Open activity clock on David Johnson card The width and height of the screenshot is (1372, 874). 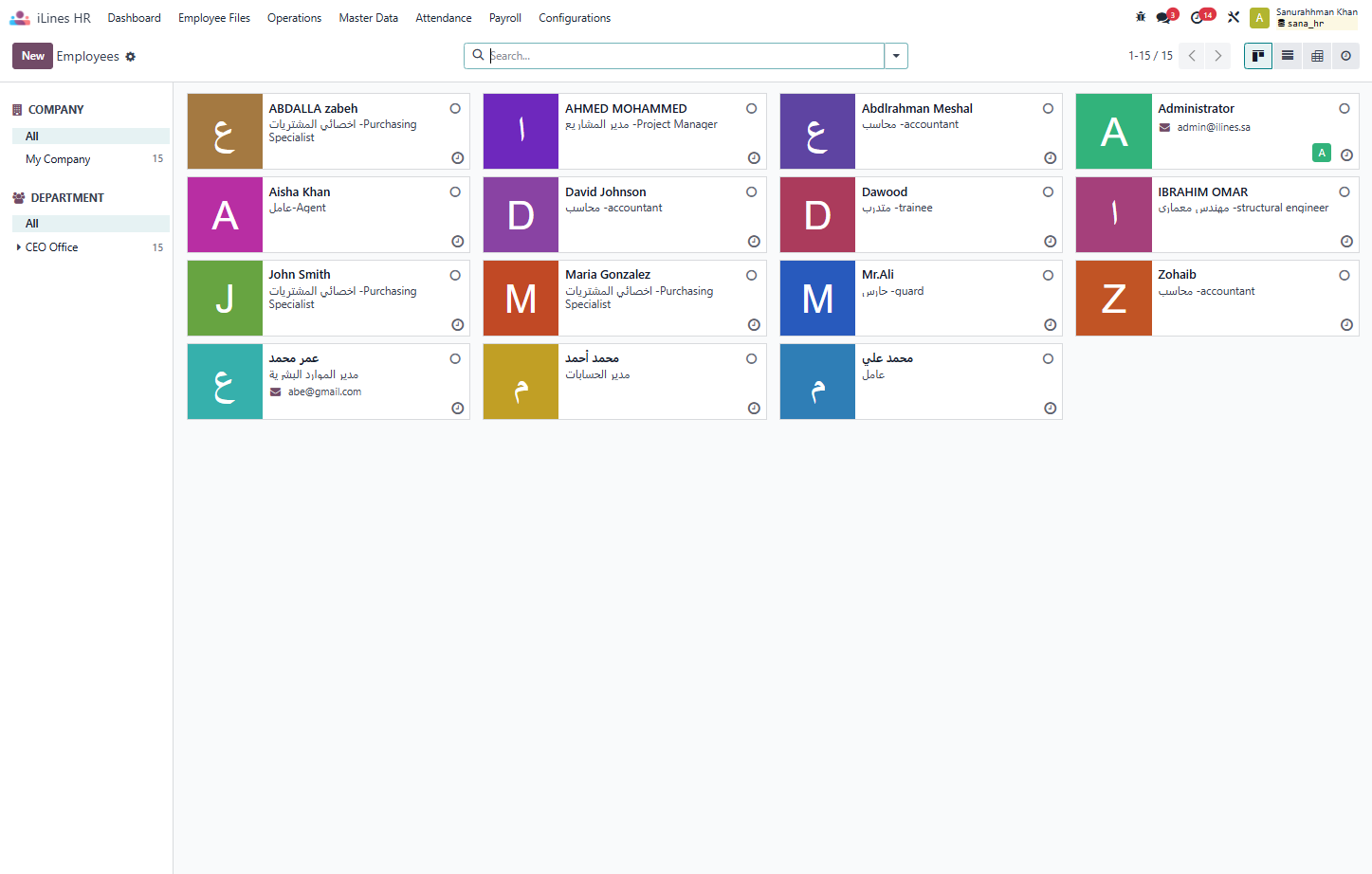pos(755,242)
